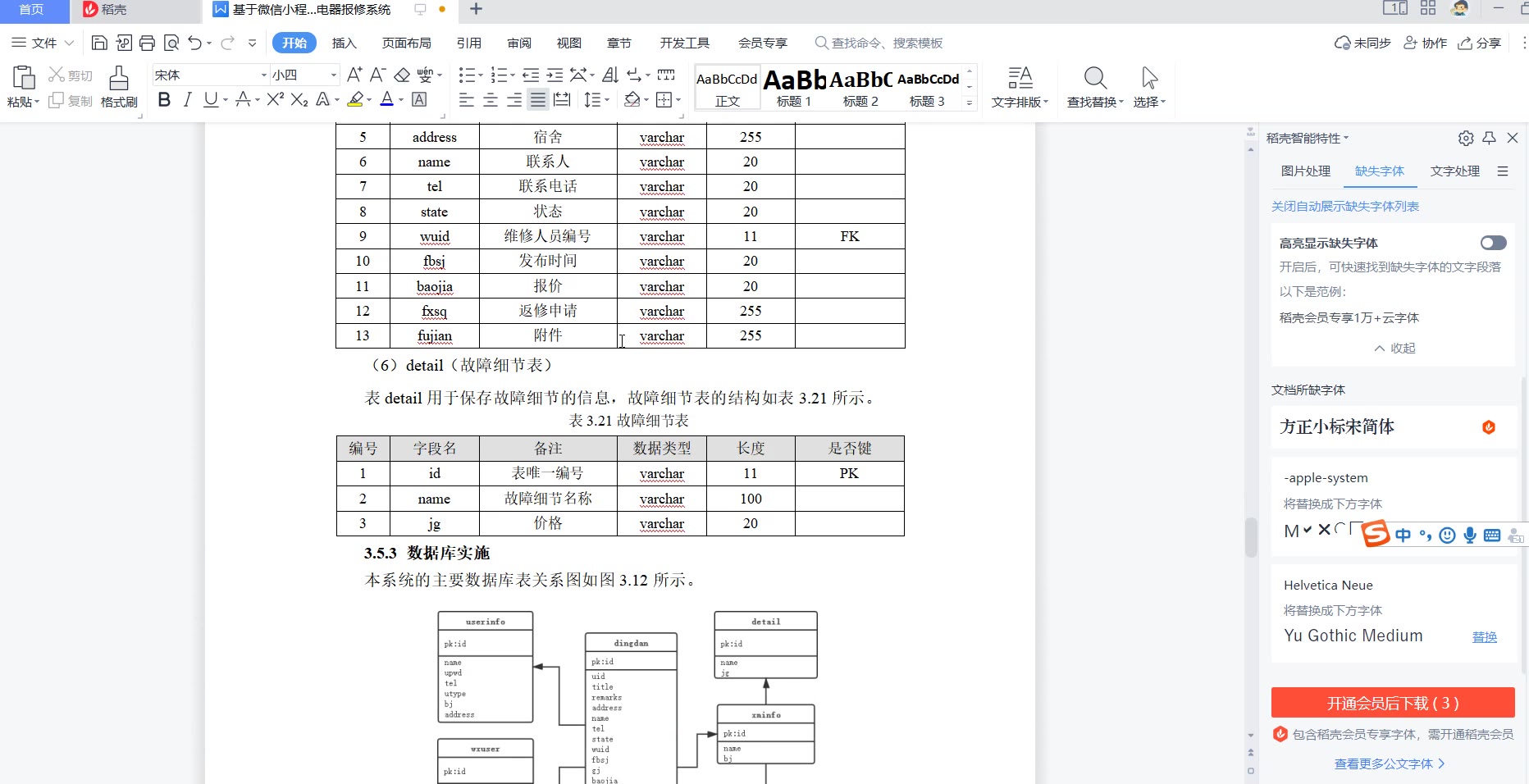Screen dimensions: 1529x784
Task: Align text left
Action: click(x=466, y=99)
